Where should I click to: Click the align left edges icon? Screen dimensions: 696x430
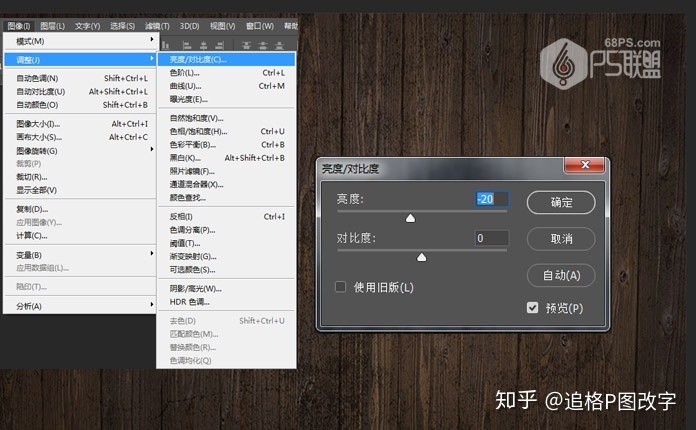[187, 45]
